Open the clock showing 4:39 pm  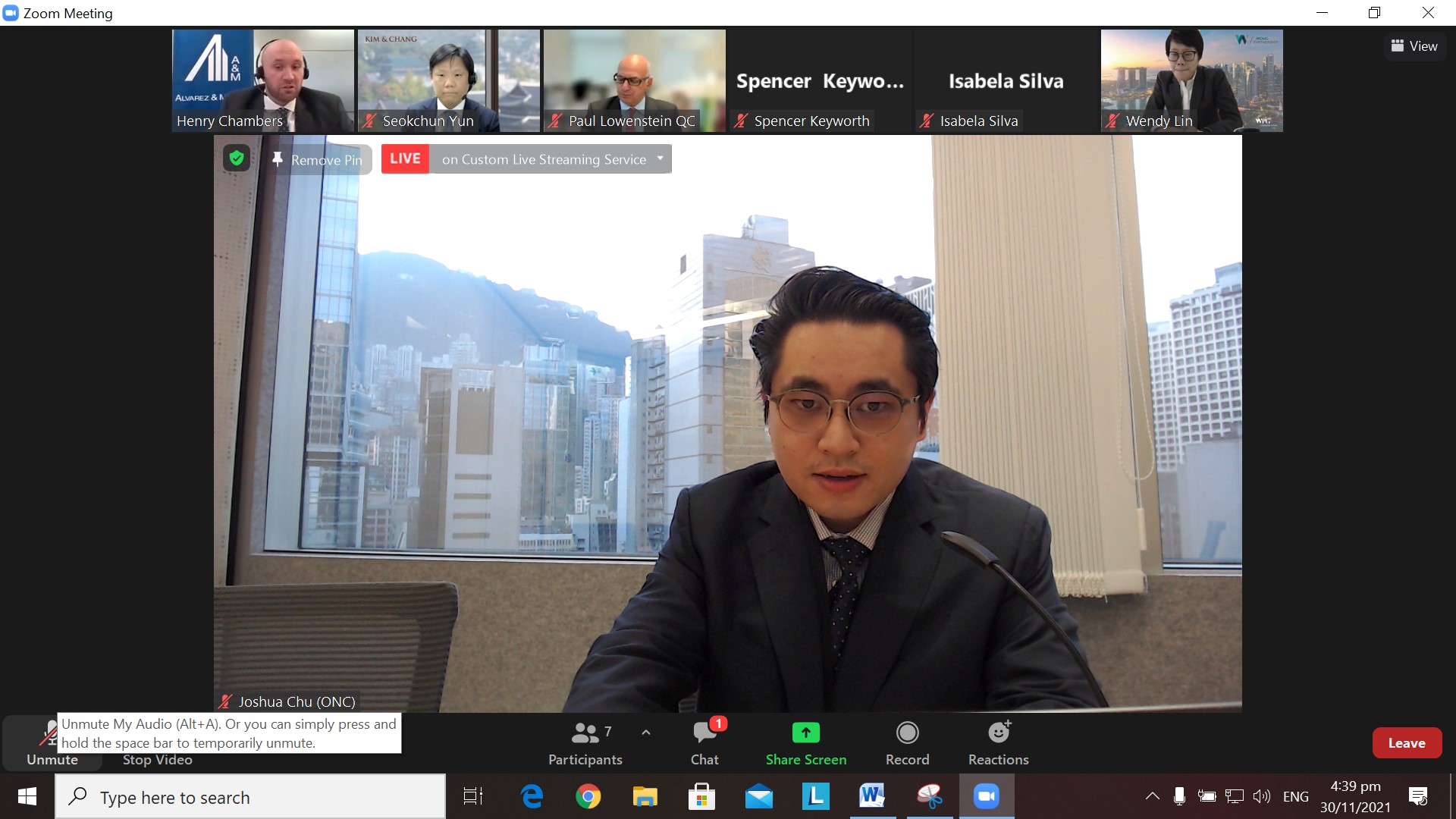1355,796
